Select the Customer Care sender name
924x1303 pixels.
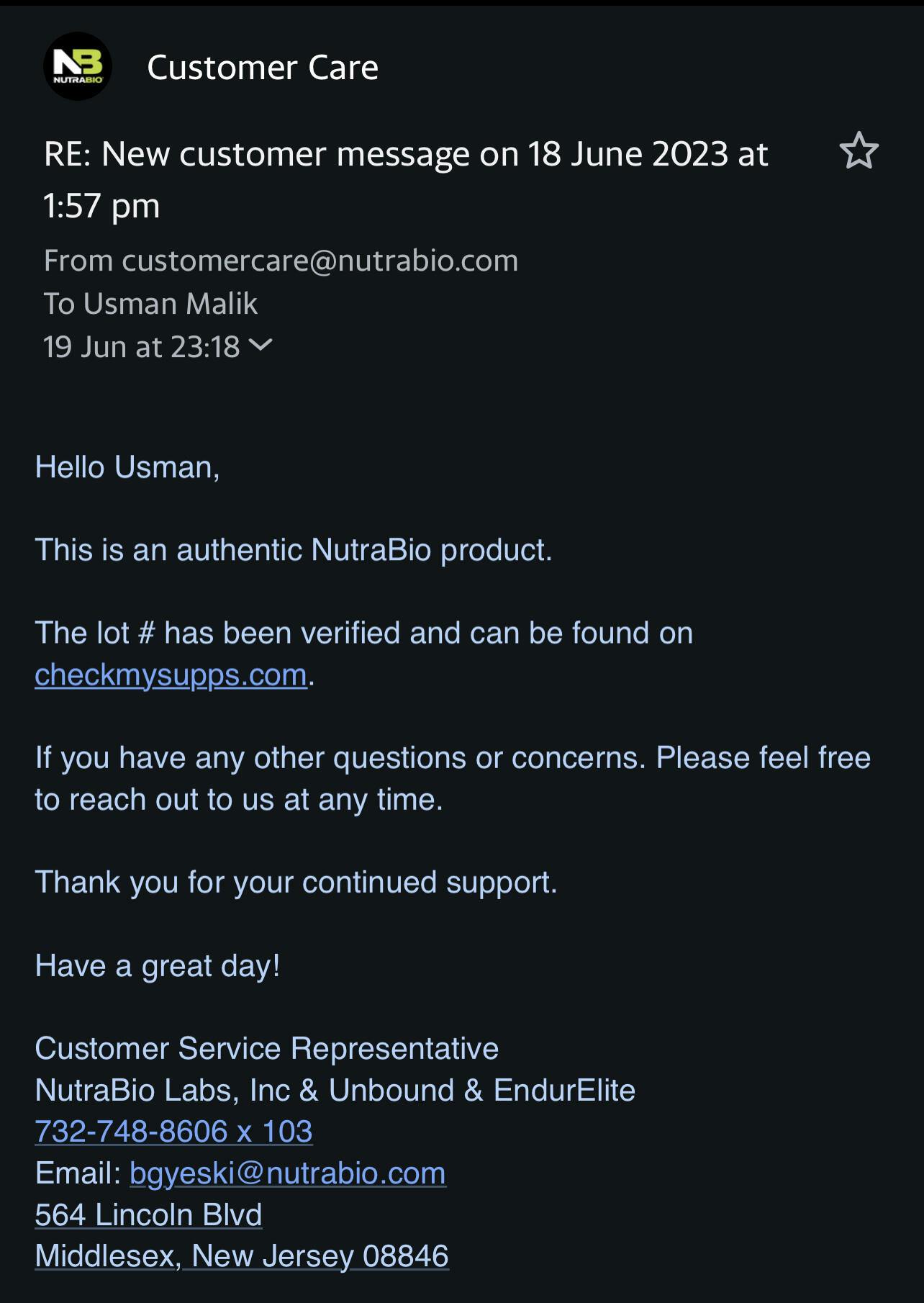point(263,68)
